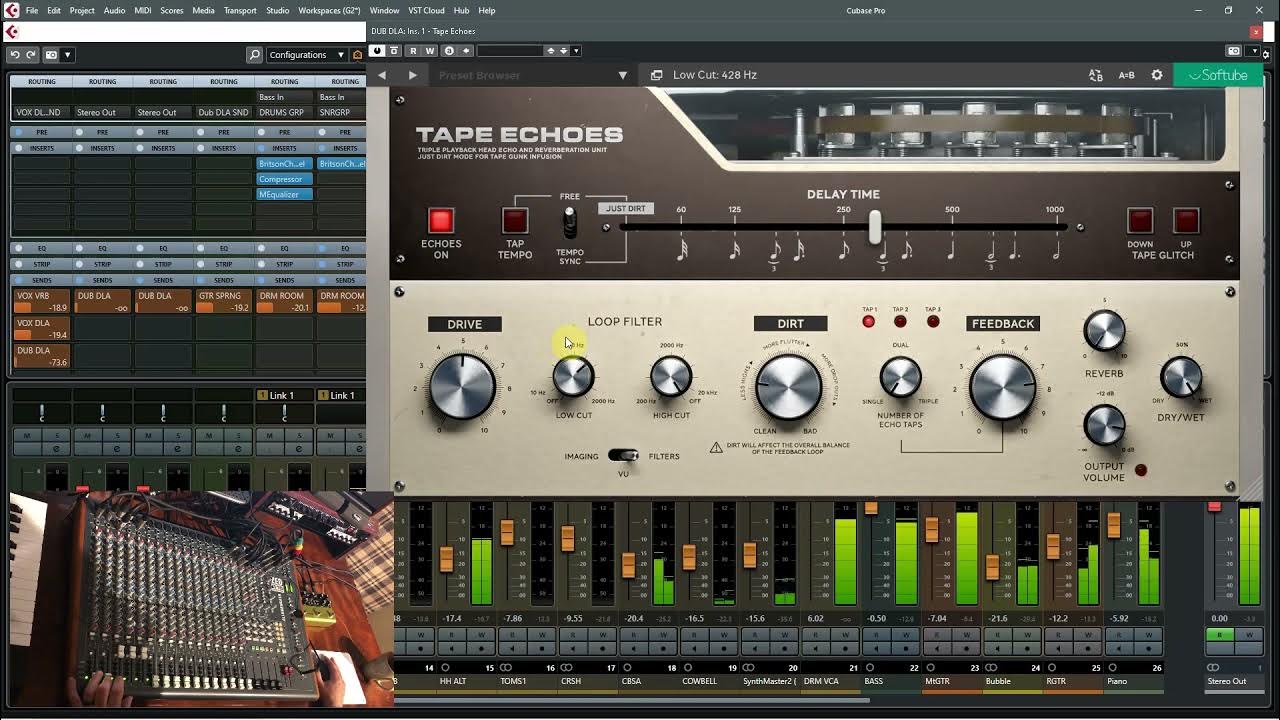The height and width of the screenshot is (720, 1280).
Task: Open dropdown next to plug-in window camera
Action: [x=1254, y=50]
